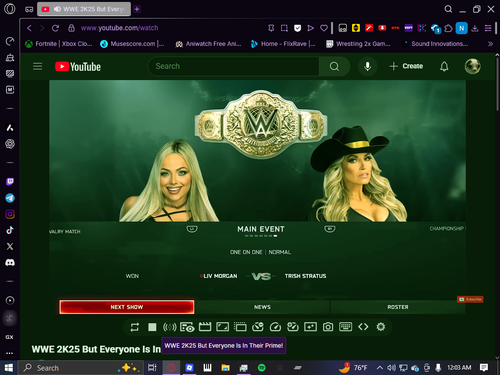
Task: Open the Aria AI sidebar icon
Action: click(x=10, y=128)
